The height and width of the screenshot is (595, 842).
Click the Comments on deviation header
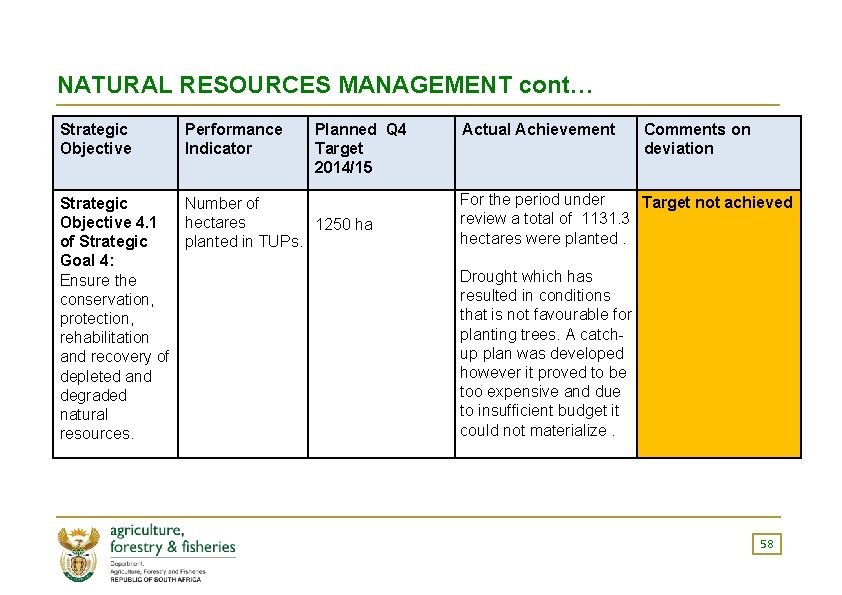(x=719, y=153)
